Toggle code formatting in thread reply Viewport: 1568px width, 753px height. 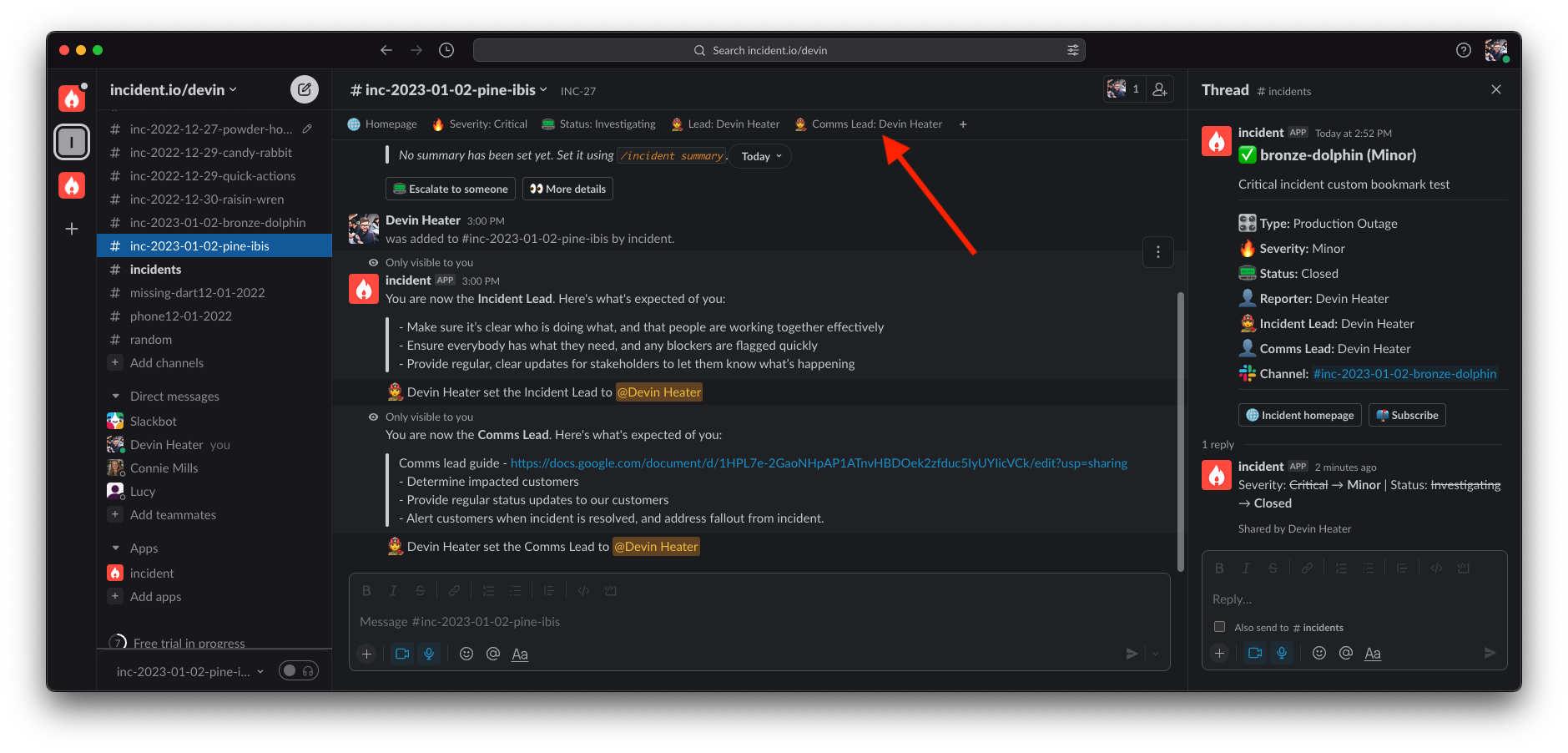[x=1436, y=568]
